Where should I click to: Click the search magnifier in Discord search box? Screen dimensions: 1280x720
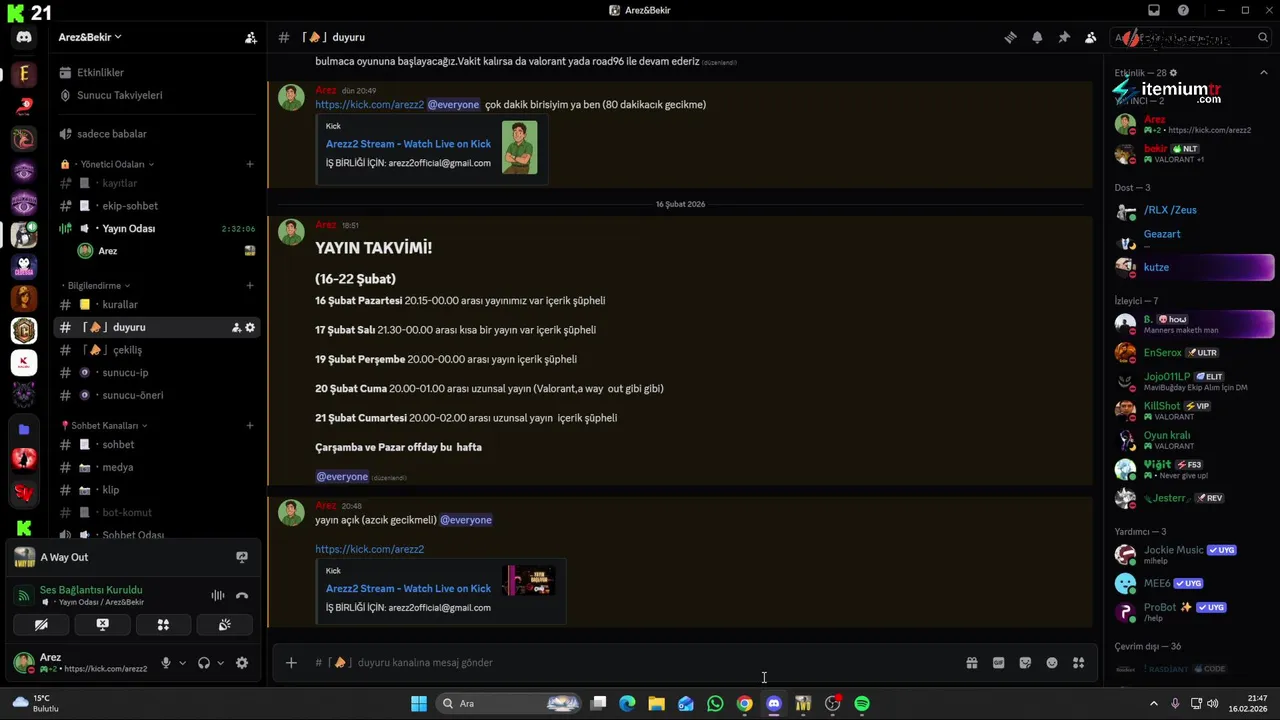coord(1262,38)
